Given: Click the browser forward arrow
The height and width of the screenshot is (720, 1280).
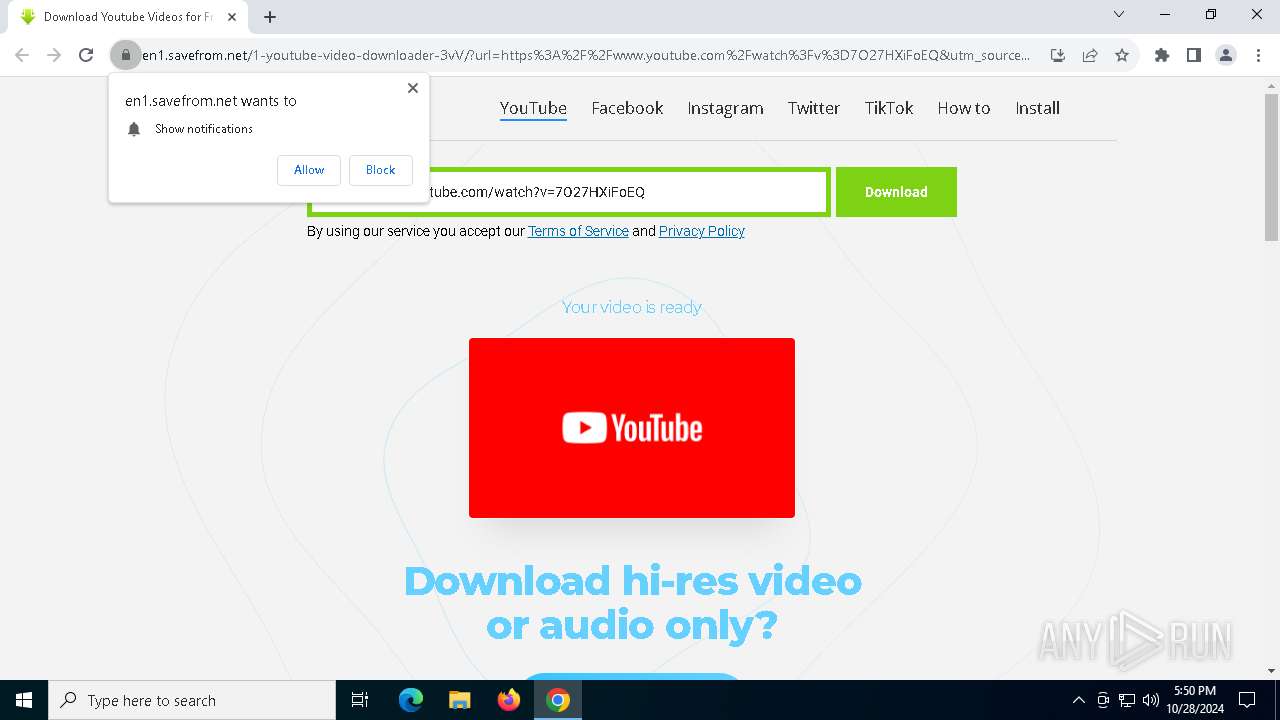Looking at the screenshot, I should [x=54, y=55].
